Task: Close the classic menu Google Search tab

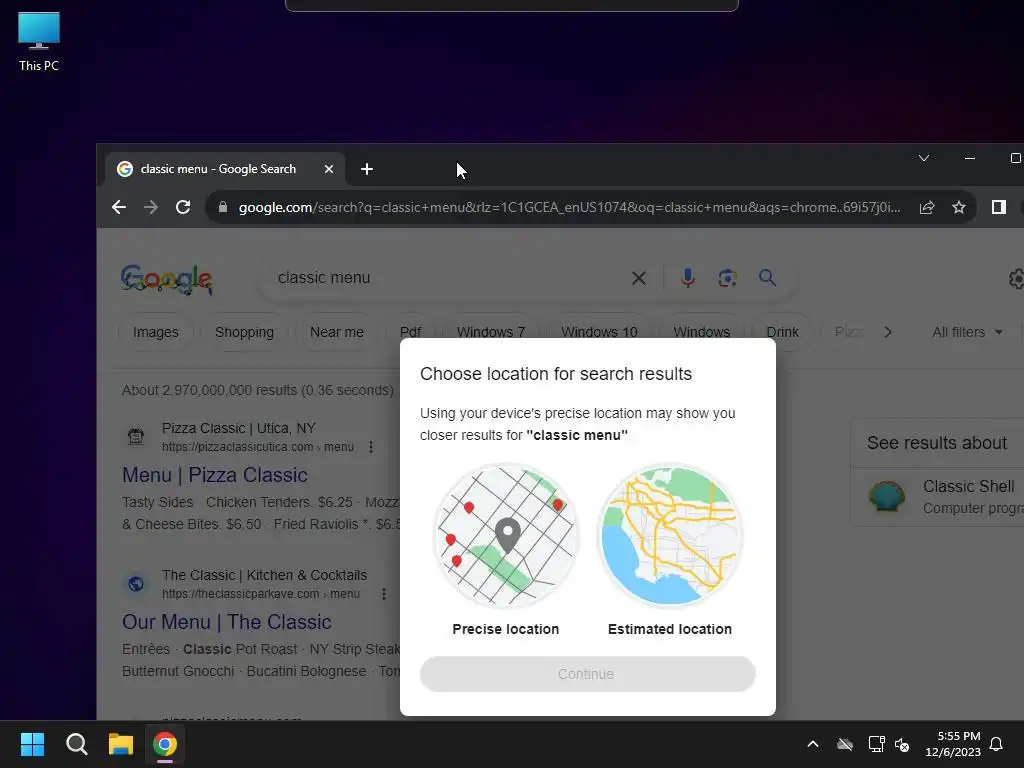Action: [x=329, y=169]
